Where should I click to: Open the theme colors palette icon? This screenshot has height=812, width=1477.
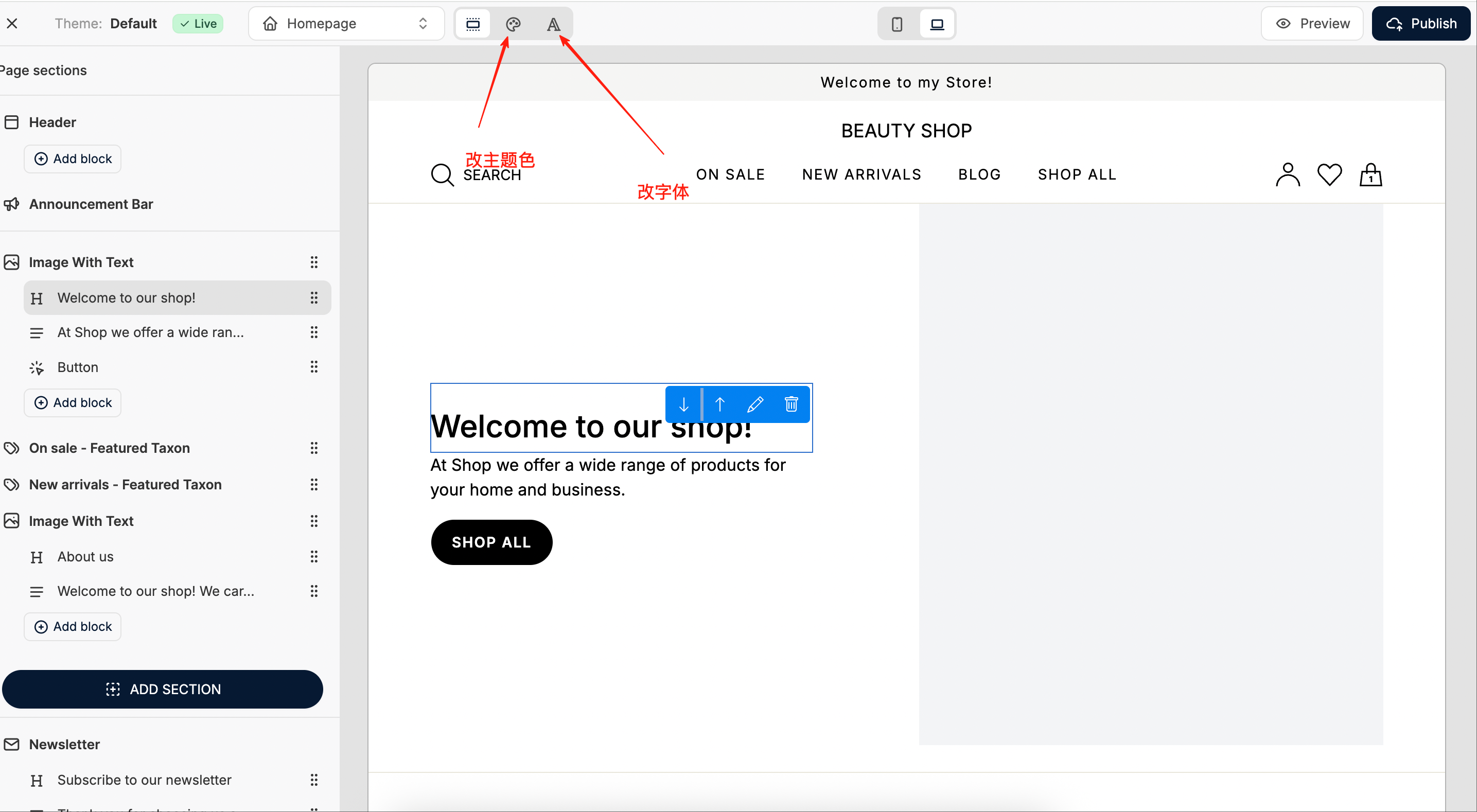click(x=513, y=24)
